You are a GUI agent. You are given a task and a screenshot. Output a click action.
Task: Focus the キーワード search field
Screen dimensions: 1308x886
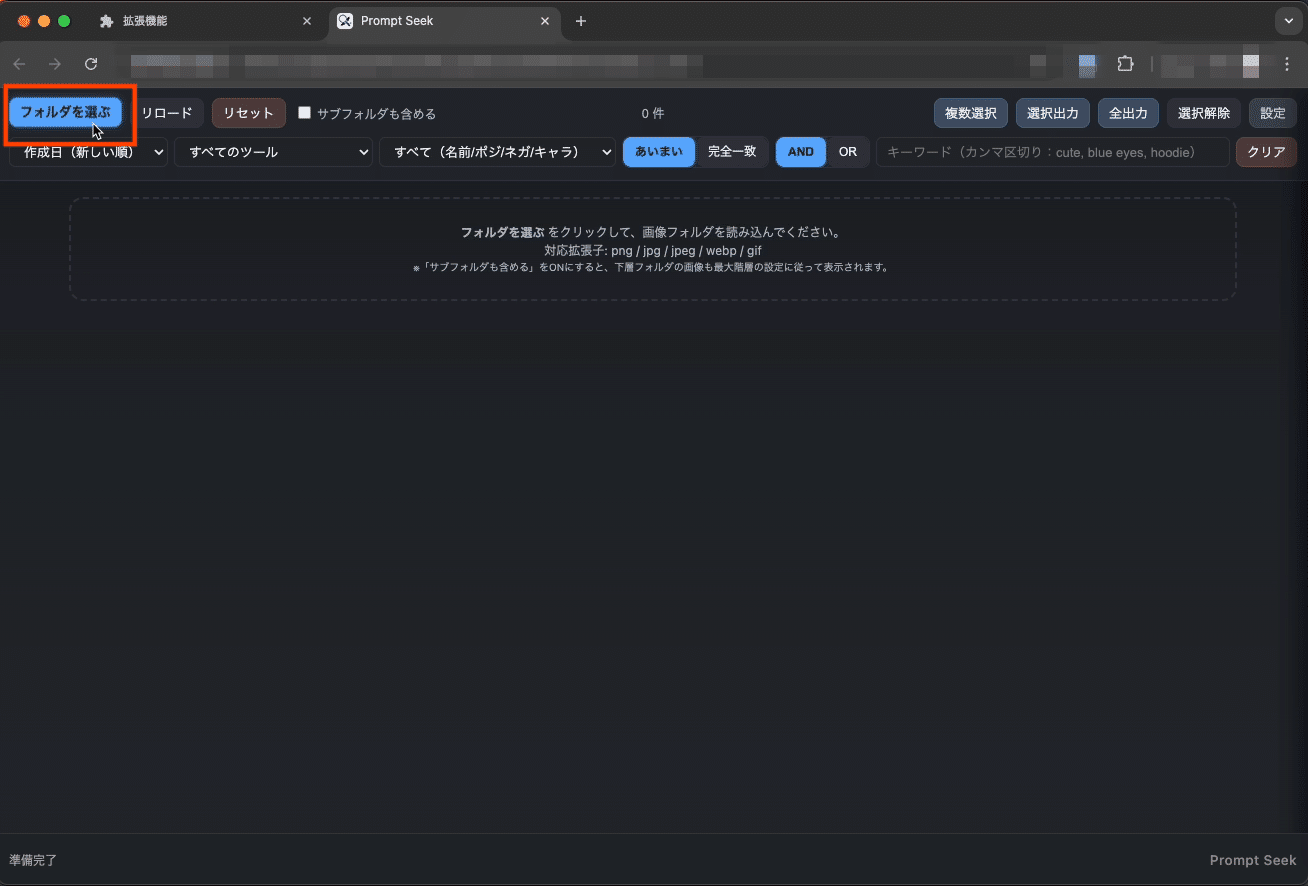pos(1053,152)
